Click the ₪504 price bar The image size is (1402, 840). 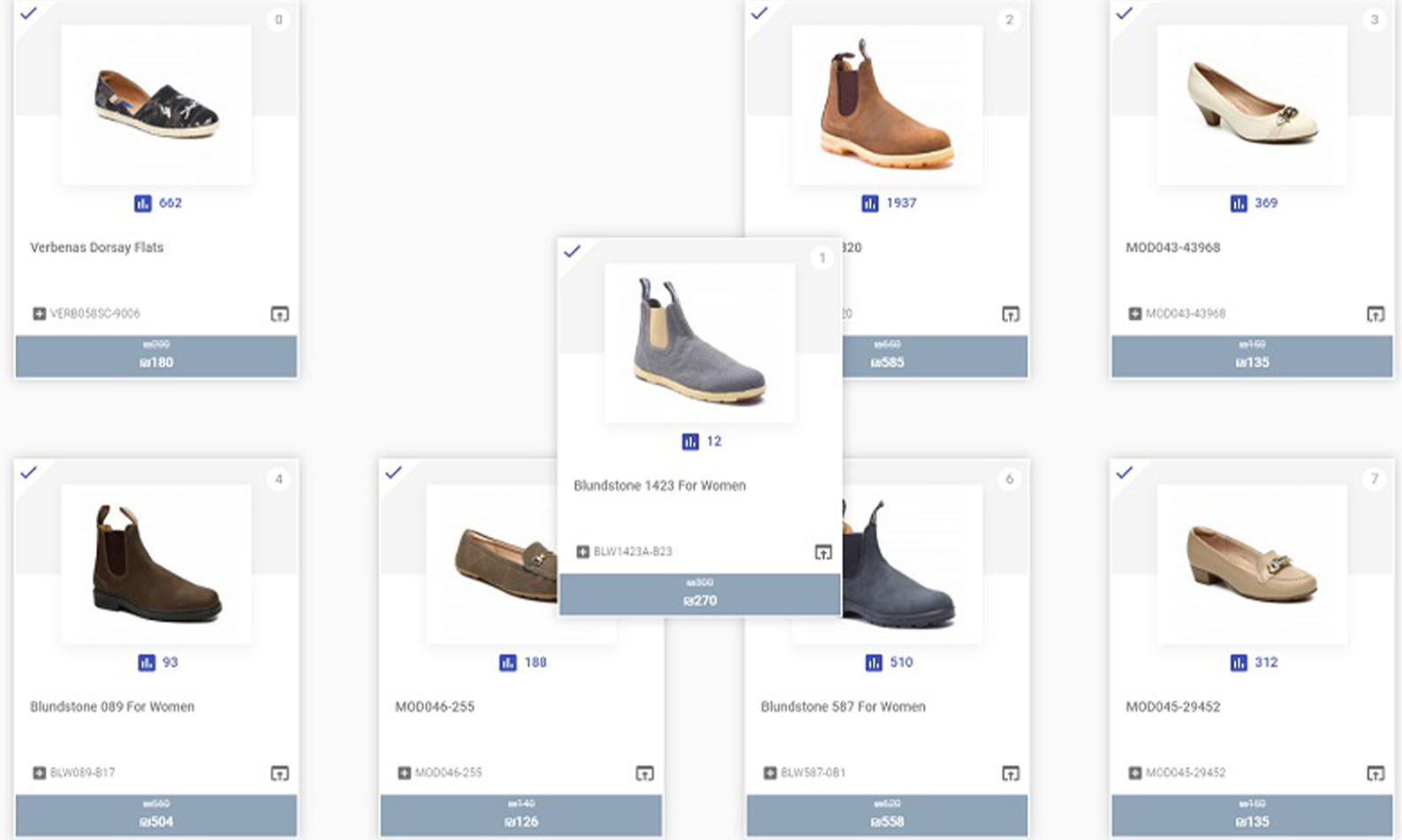(156, 815)
